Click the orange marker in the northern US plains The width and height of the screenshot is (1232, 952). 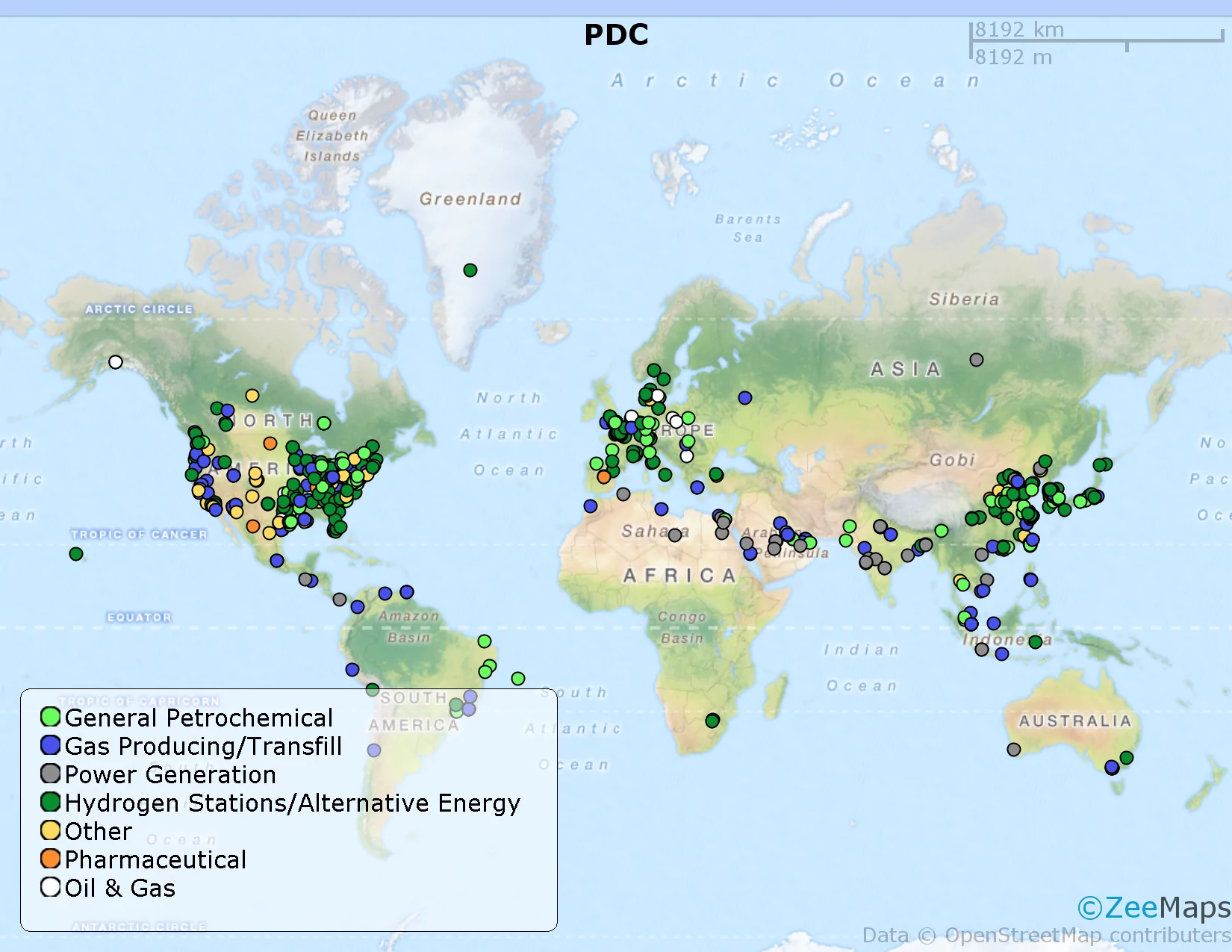[x=270, y=444]
